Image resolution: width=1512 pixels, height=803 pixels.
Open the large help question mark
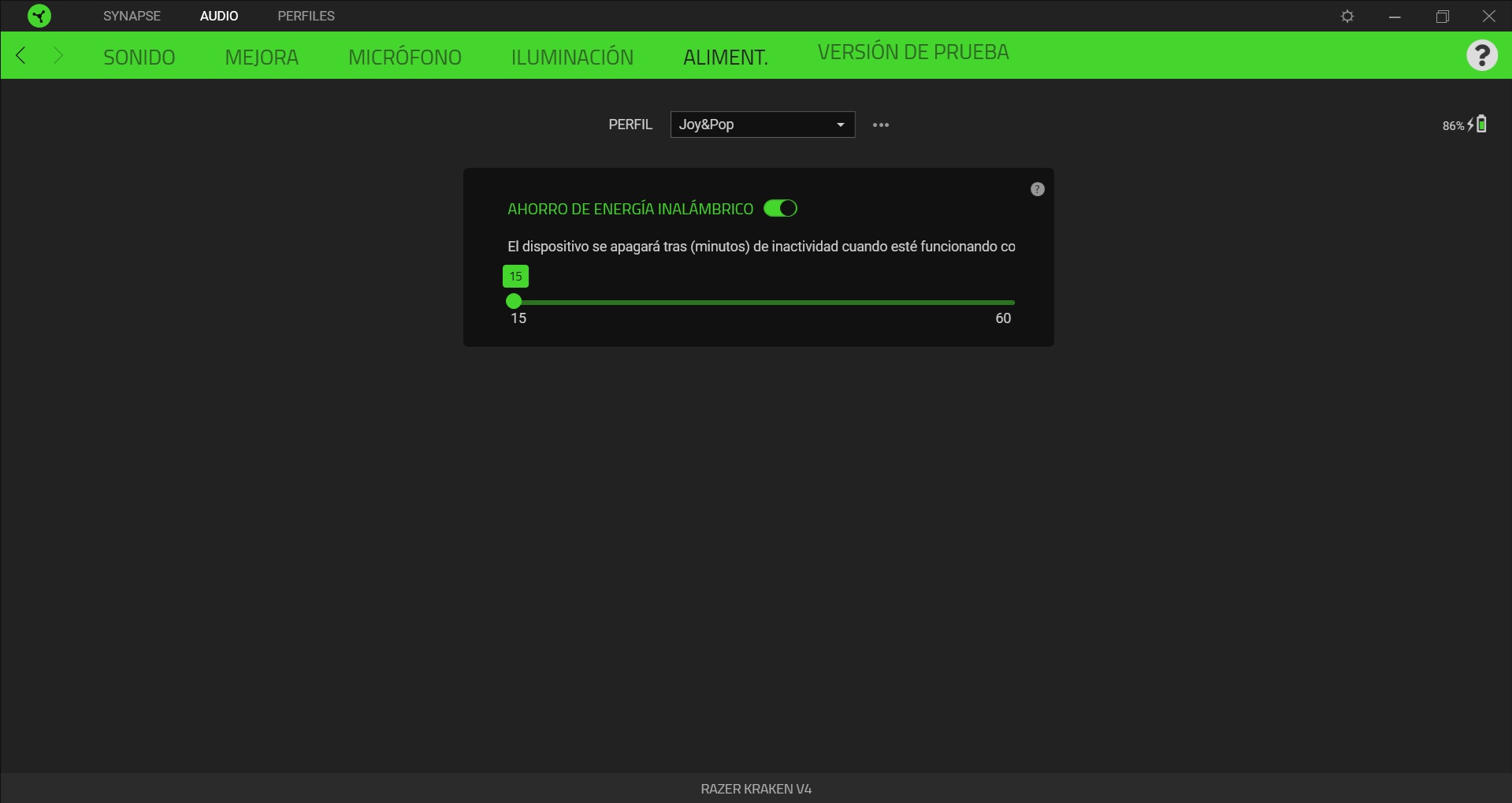[1481, 55]
